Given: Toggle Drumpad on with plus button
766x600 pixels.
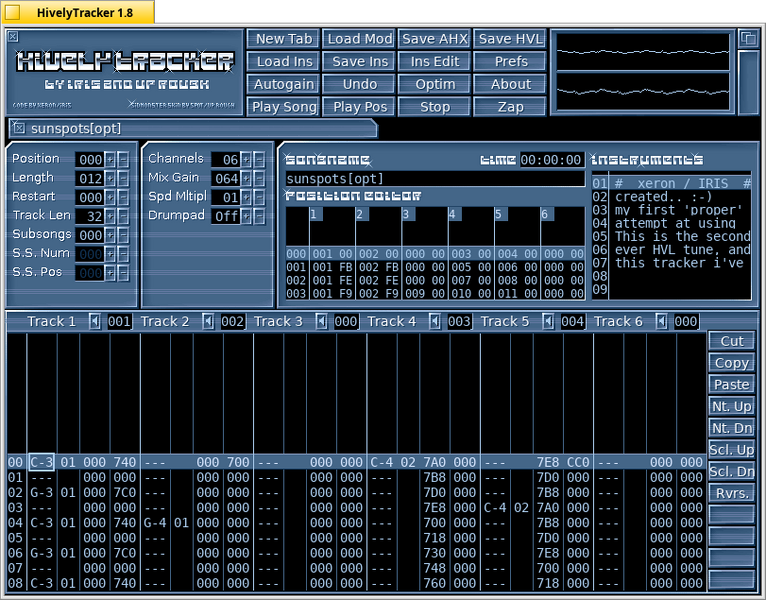Looking at the screenshot, I should (246, 216).
